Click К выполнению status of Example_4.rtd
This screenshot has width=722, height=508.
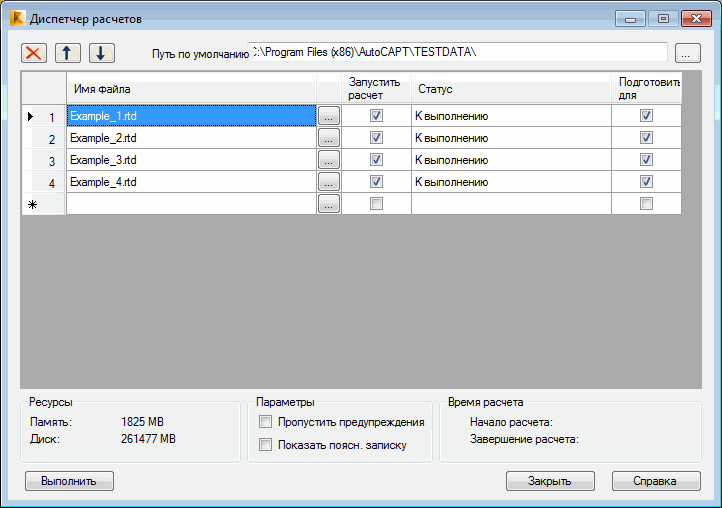511,182
